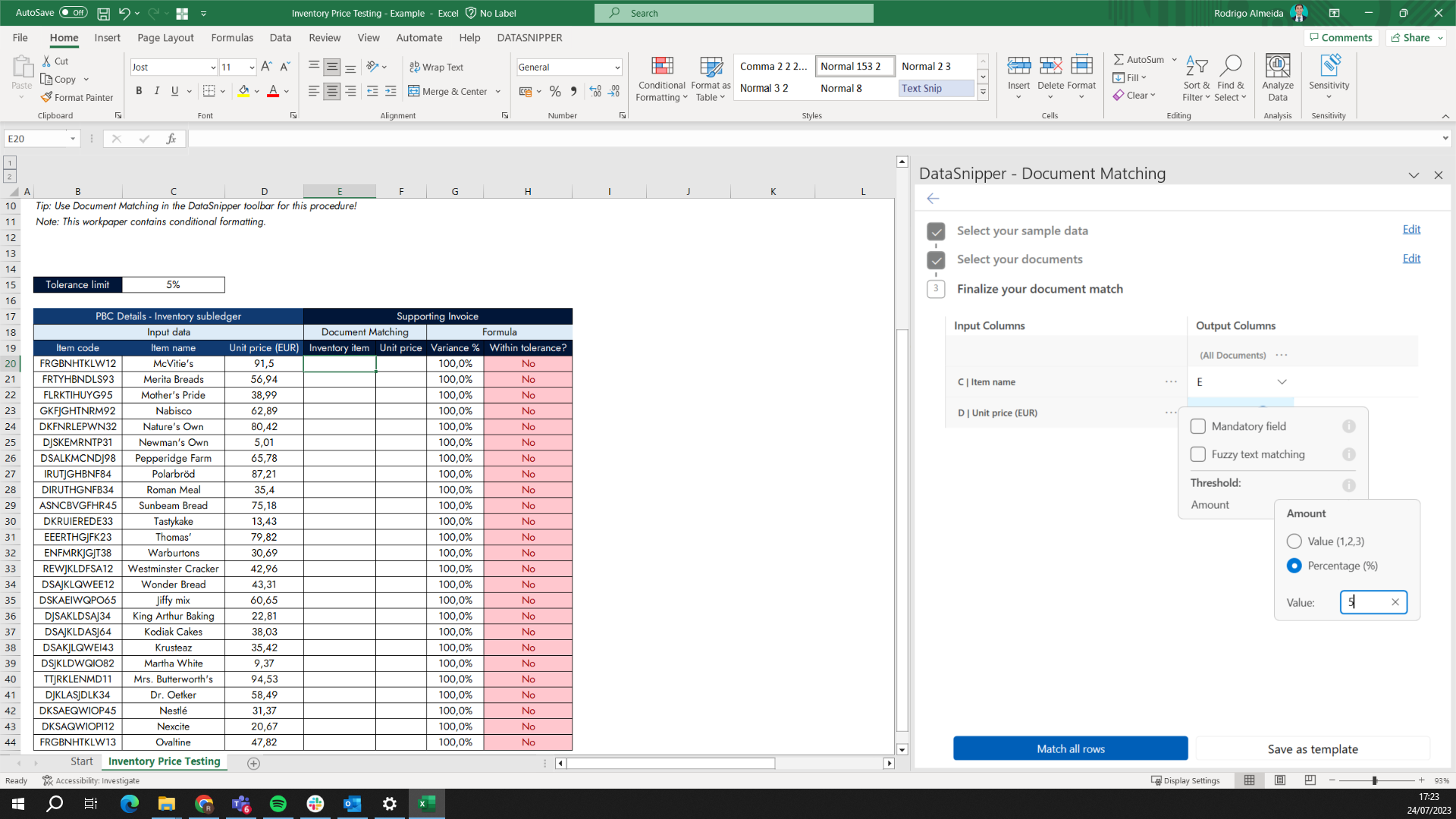Select the Start sheet tab
Image resolution: width=1456 pixels, height=819 pixels.
tap(81, 761)
